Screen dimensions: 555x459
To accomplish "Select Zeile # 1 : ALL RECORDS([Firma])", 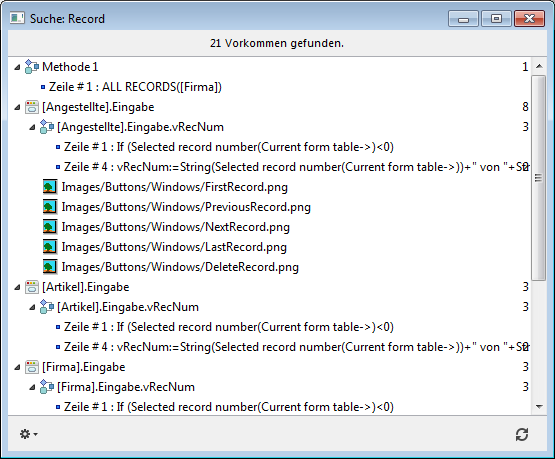I will point(135,87).
